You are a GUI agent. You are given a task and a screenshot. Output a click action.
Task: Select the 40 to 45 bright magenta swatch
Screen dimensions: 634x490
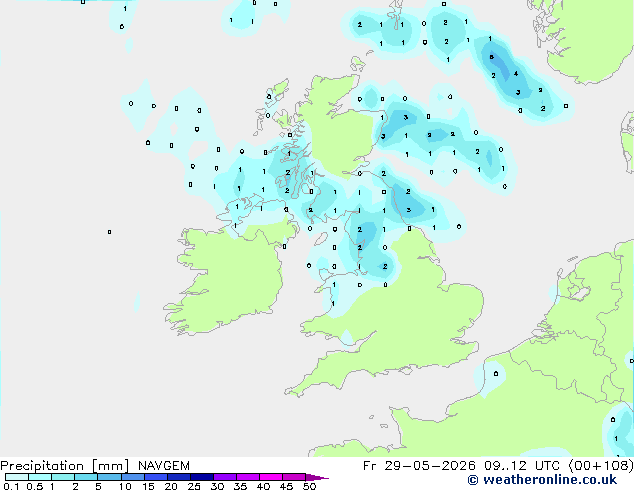click(x=271, y=477)
